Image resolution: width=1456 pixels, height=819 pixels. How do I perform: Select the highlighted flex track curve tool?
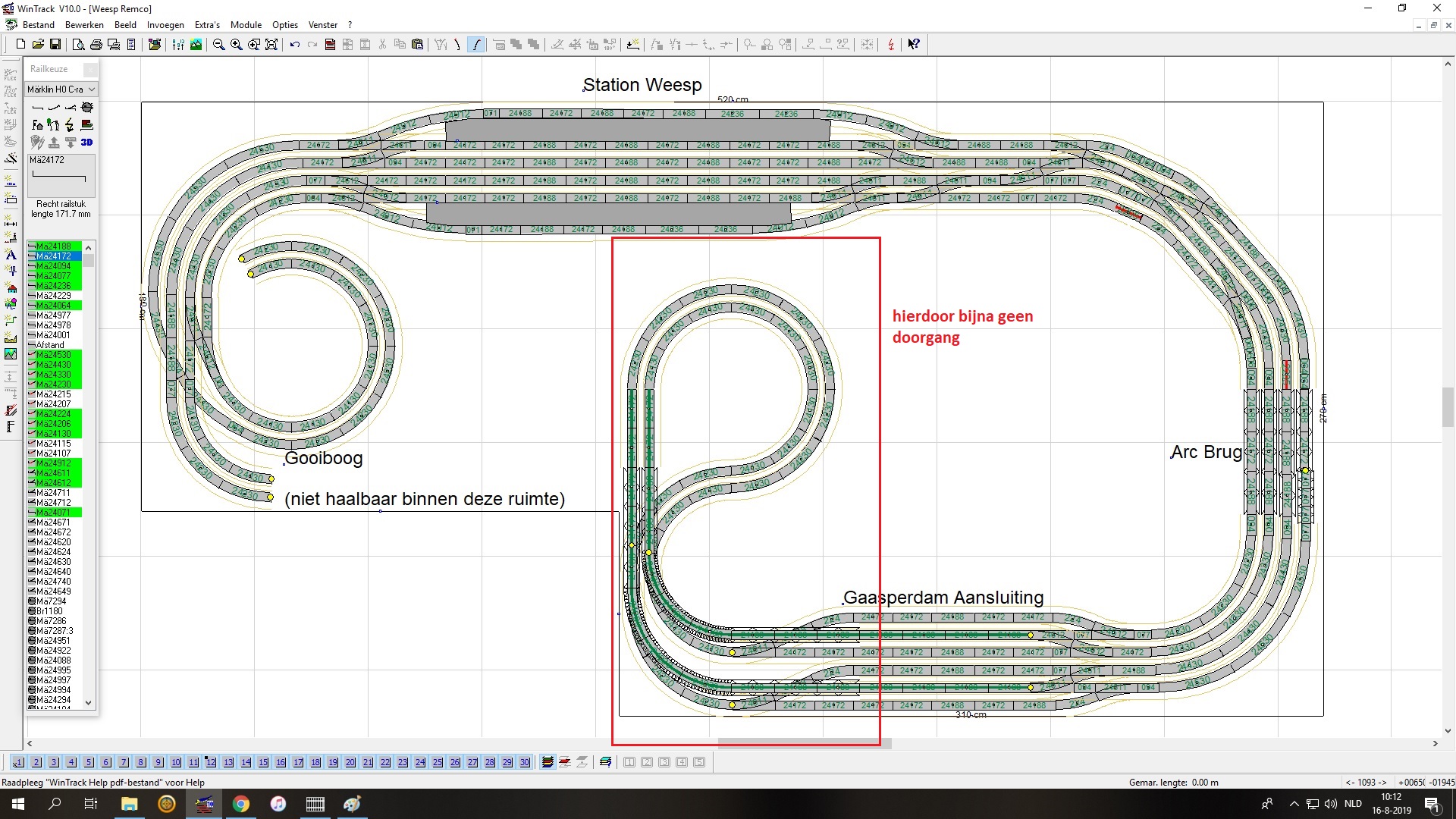pyautogui.click(x=475, y=45)
